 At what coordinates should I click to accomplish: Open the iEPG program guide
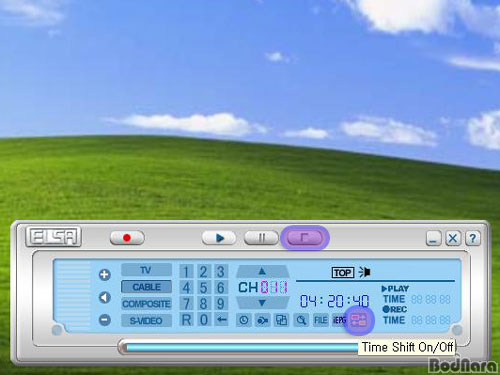[339, 320]
